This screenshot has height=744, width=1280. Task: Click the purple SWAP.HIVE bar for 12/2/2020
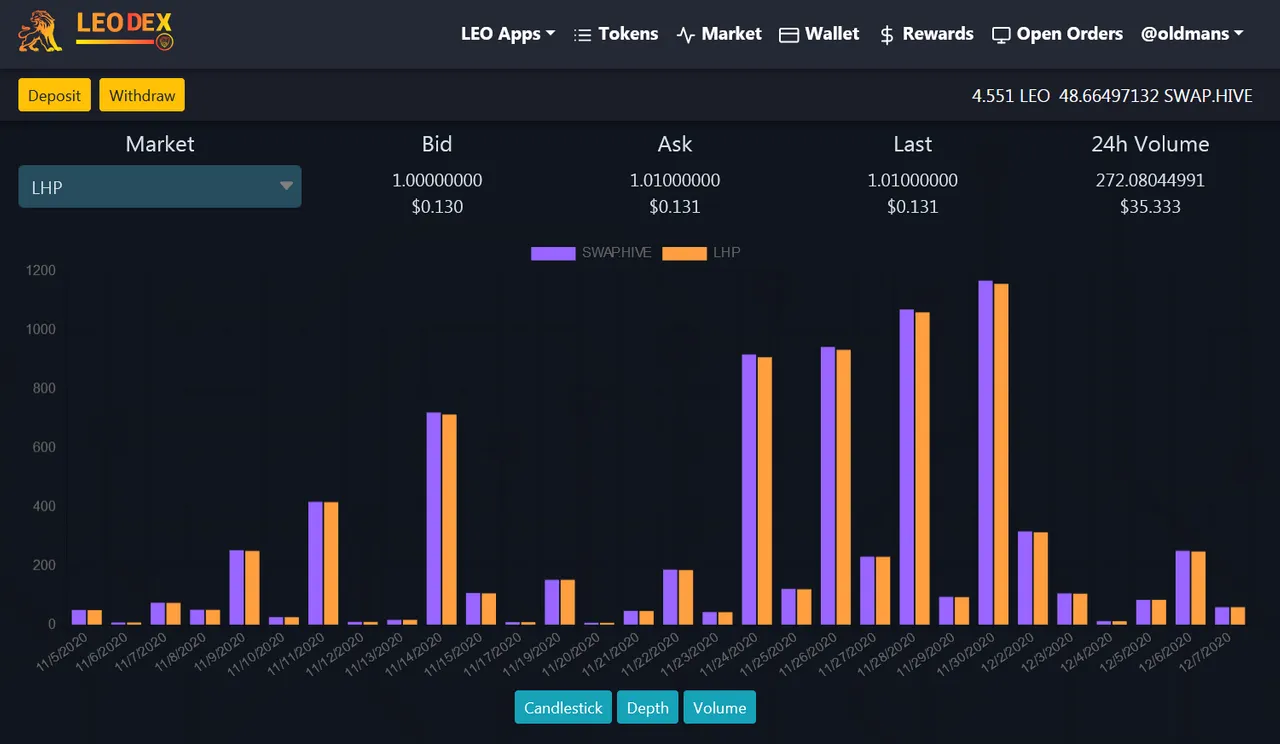coord(1025,577)
